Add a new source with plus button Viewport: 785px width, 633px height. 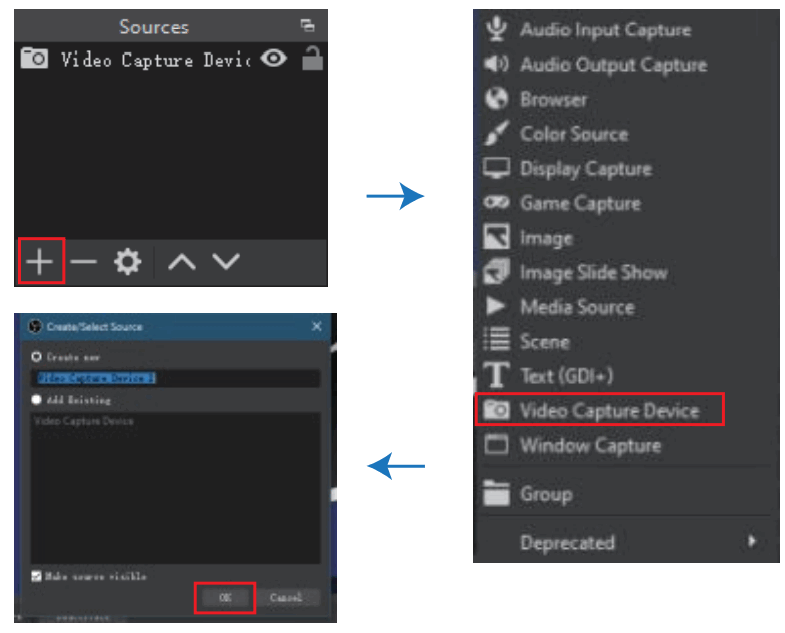pos(40,261)
